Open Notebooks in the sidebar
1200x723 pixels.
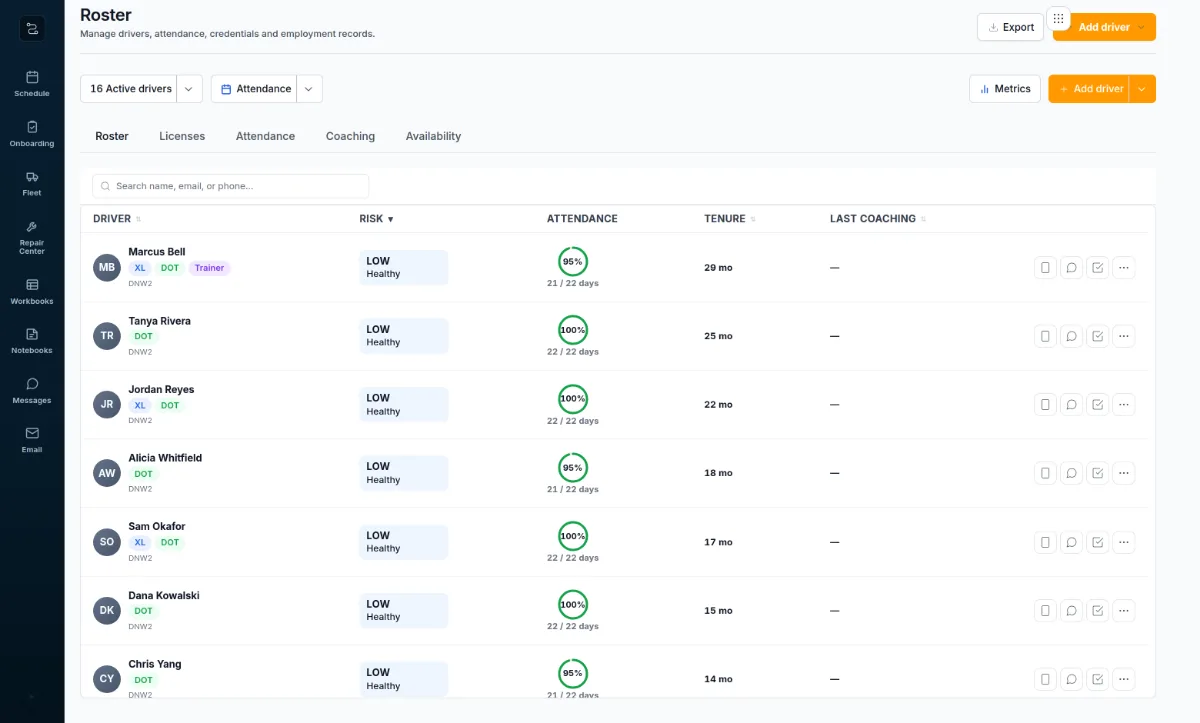pyautogui.click(x=32, y=341)
